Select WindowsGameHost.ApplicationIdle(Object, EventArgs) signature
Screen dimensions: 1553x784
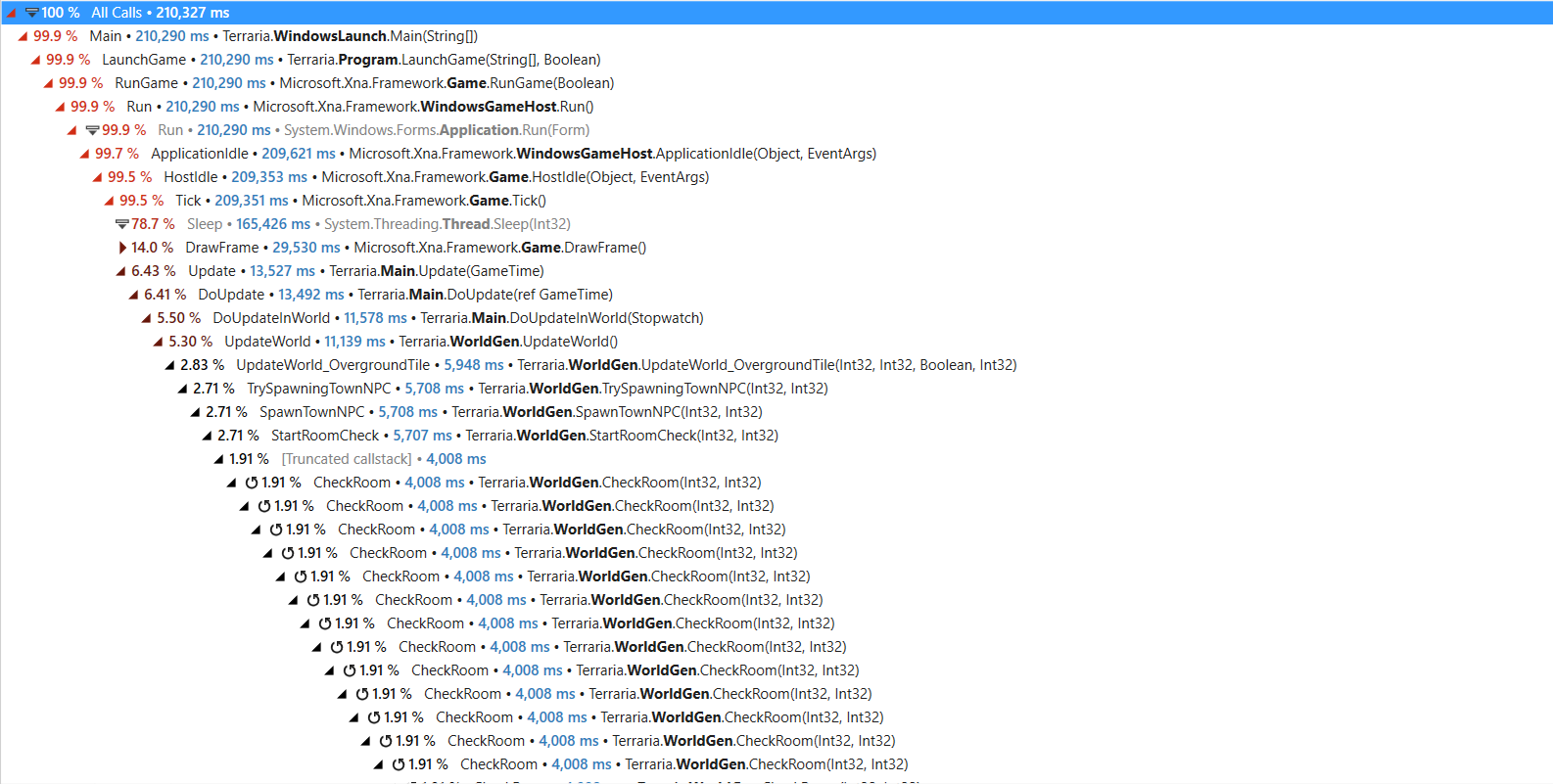tap(613, 154)
